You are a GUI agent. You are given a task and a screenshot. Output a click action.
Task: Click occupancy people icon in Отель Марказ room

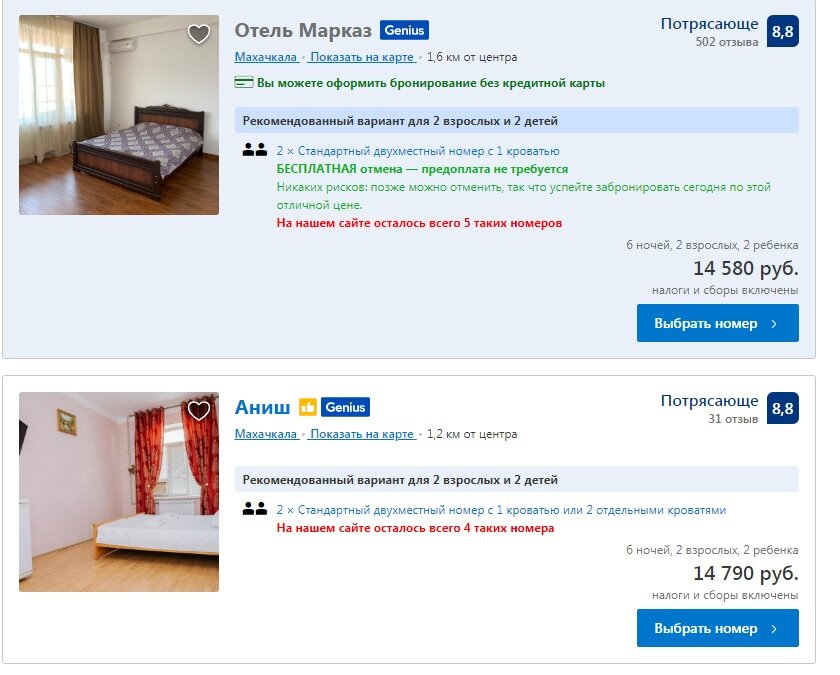(x=254, y=151)
